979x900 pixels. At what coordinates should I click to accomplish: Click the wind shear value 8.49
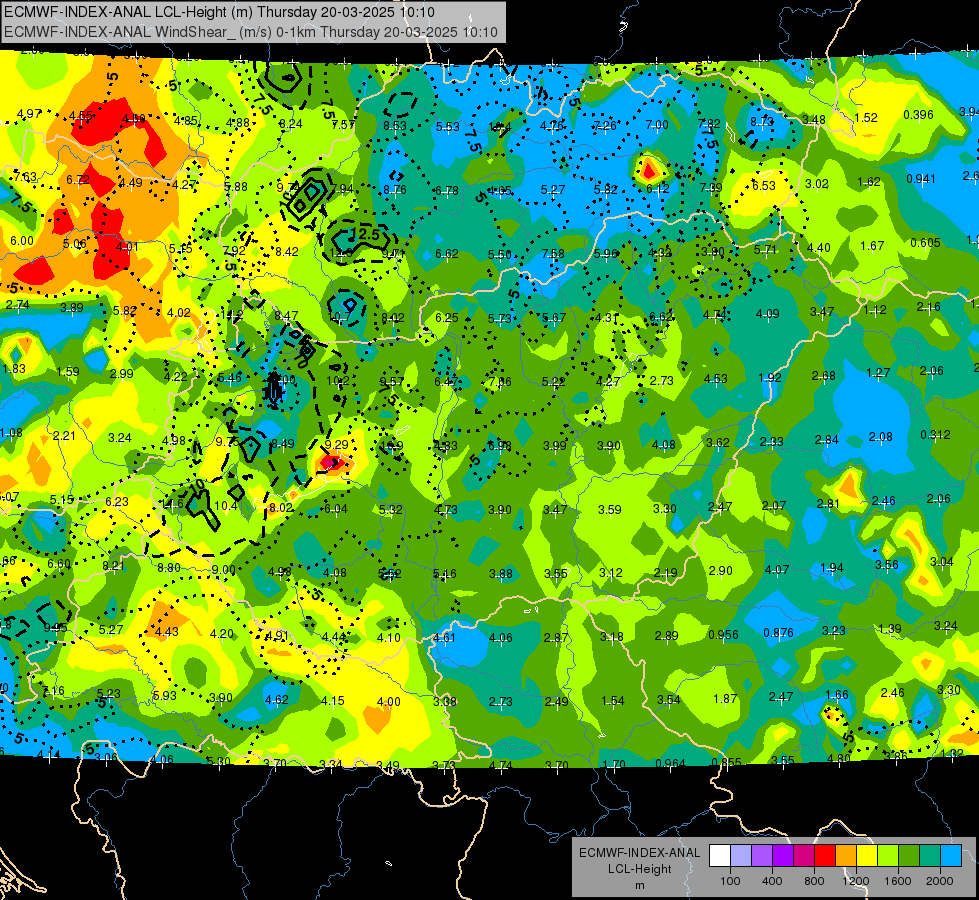pyautogui.click(x=283, y=444)
